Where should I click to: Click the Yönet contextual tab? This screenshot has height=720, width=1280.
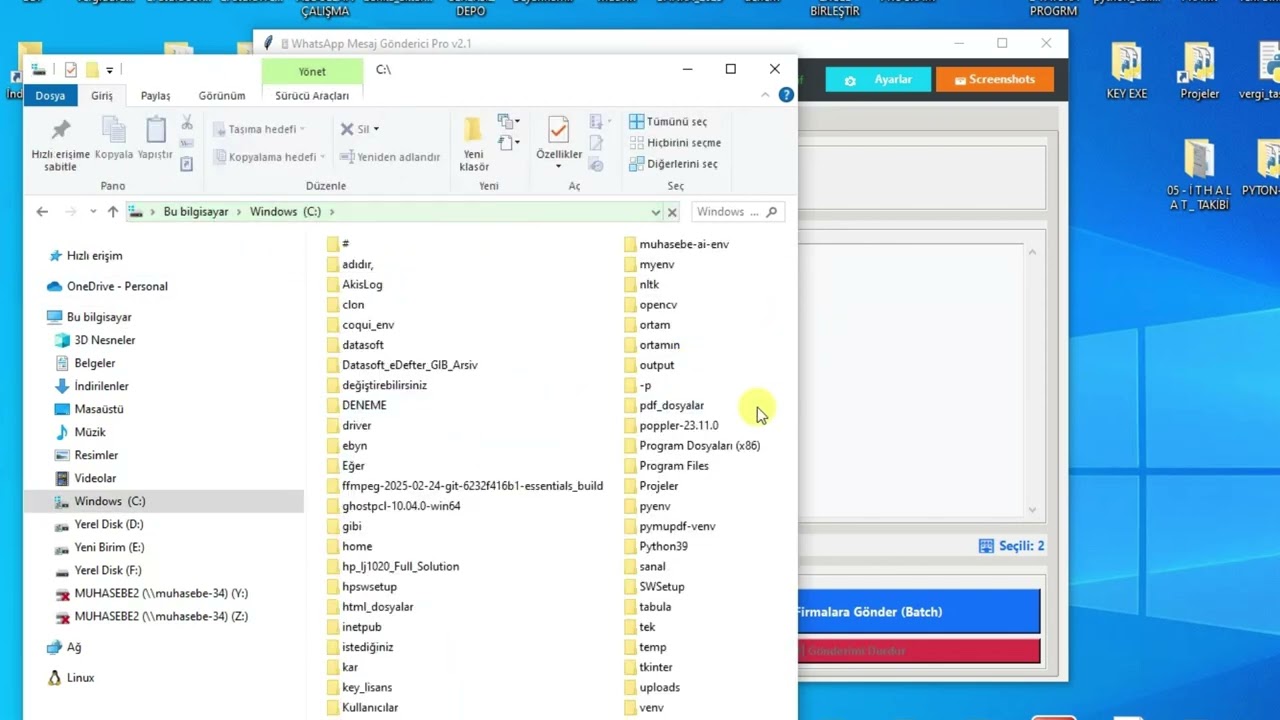(x=312, y=72)
